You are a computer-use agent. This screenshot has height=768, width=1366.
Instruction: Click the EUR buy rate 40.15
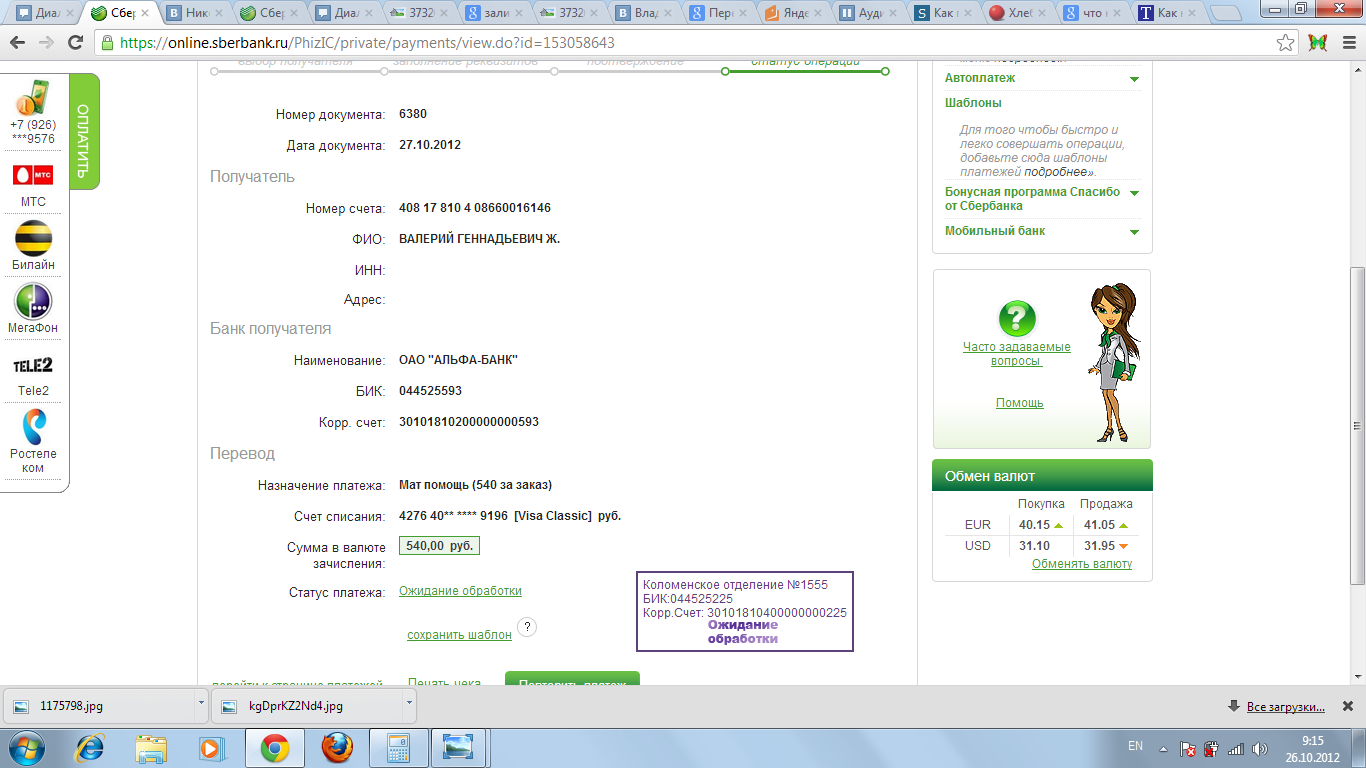tap(1034, 525)
